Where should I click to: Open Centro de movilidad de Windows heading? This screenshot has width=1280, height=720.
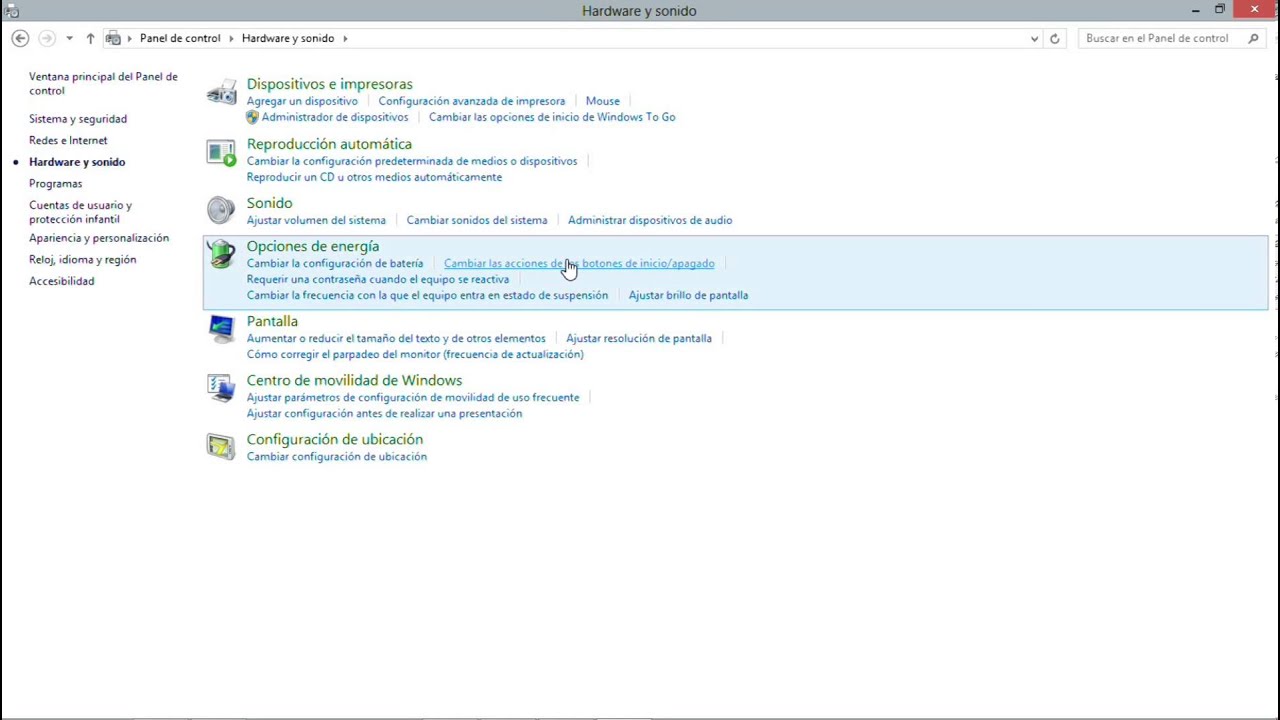coord(354,380)
